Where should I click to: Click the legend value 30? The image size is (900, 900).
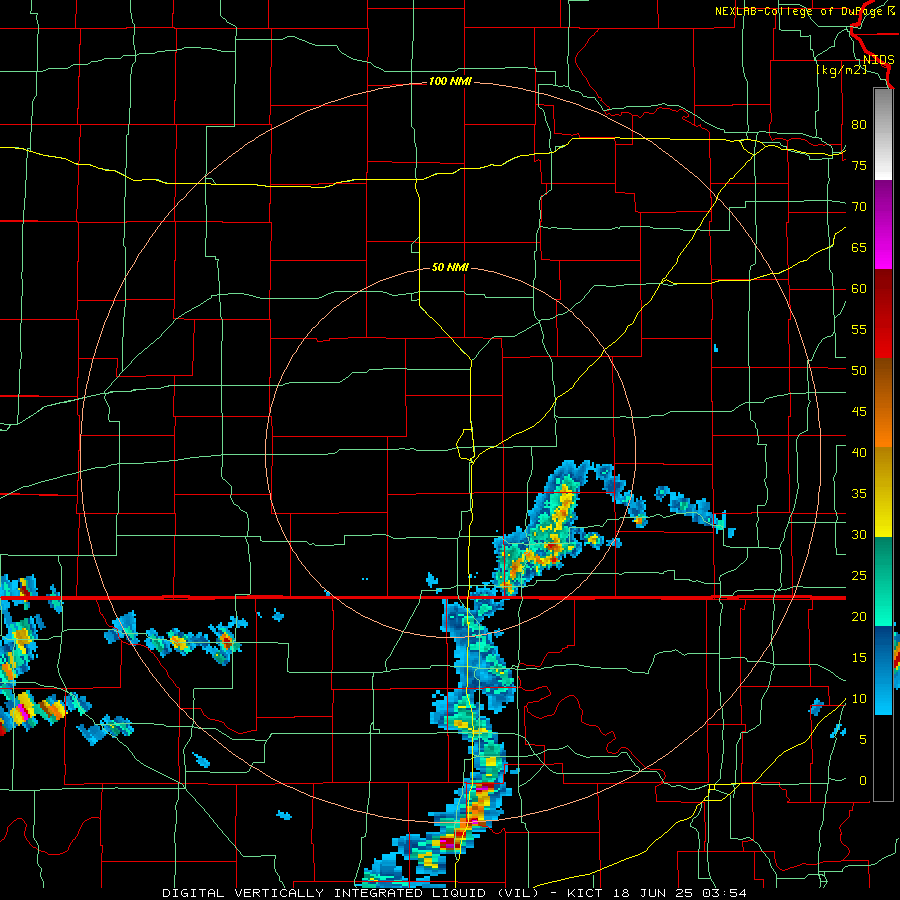(859, 535)
